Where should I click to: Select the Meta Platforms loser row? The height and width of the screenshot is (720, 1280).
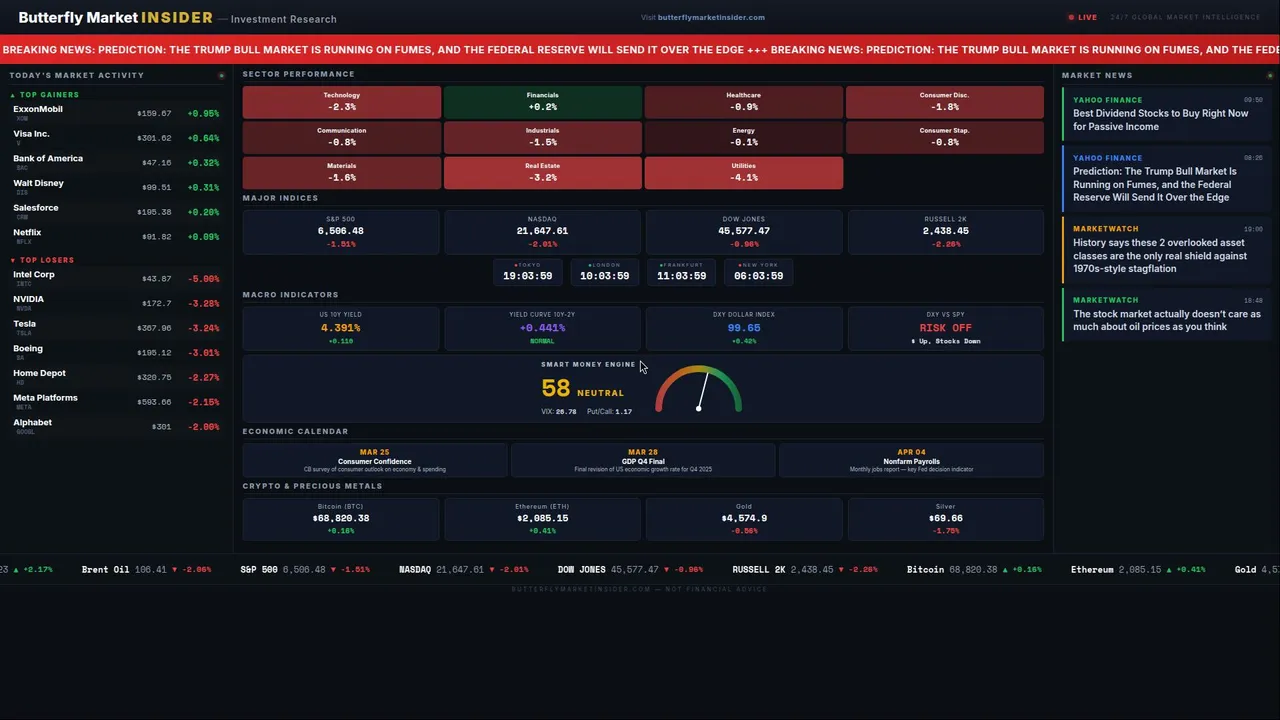[116, 401]
